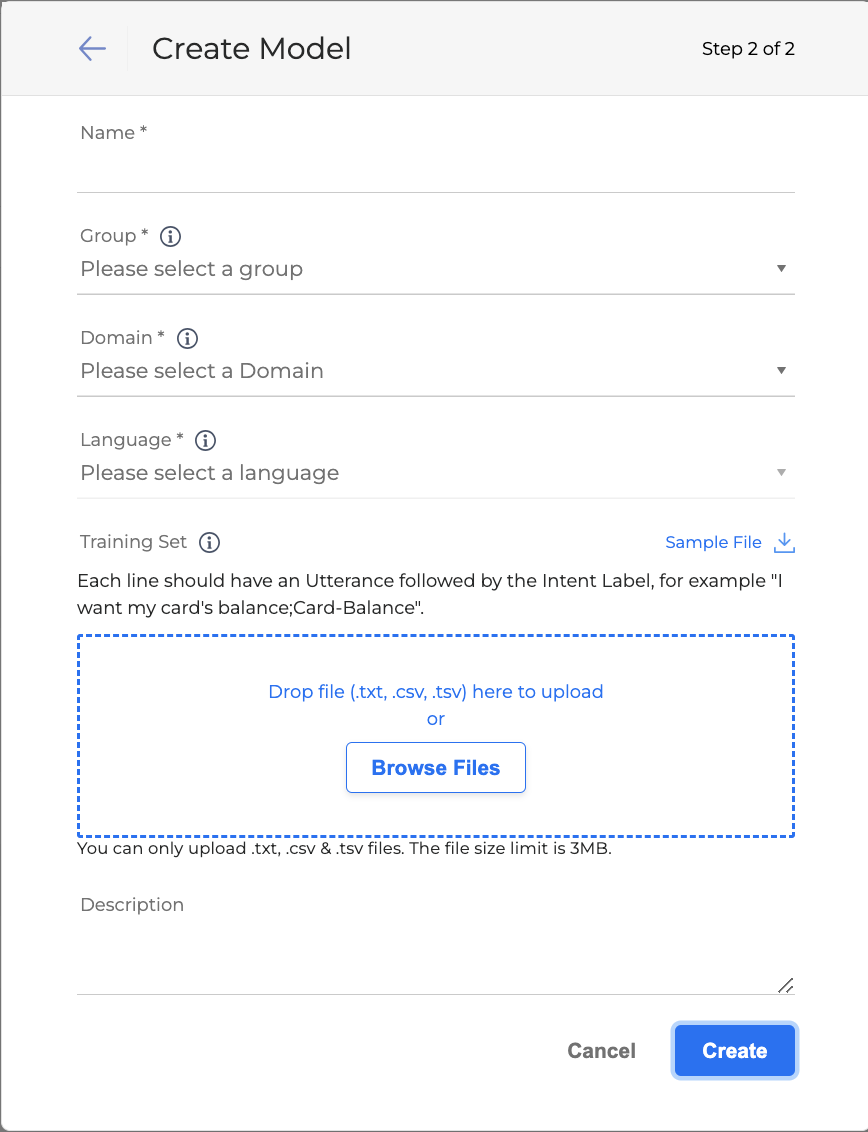The image size is (868, 1132).
Task: Click the Training Set info icon
Action: [209, 542]
